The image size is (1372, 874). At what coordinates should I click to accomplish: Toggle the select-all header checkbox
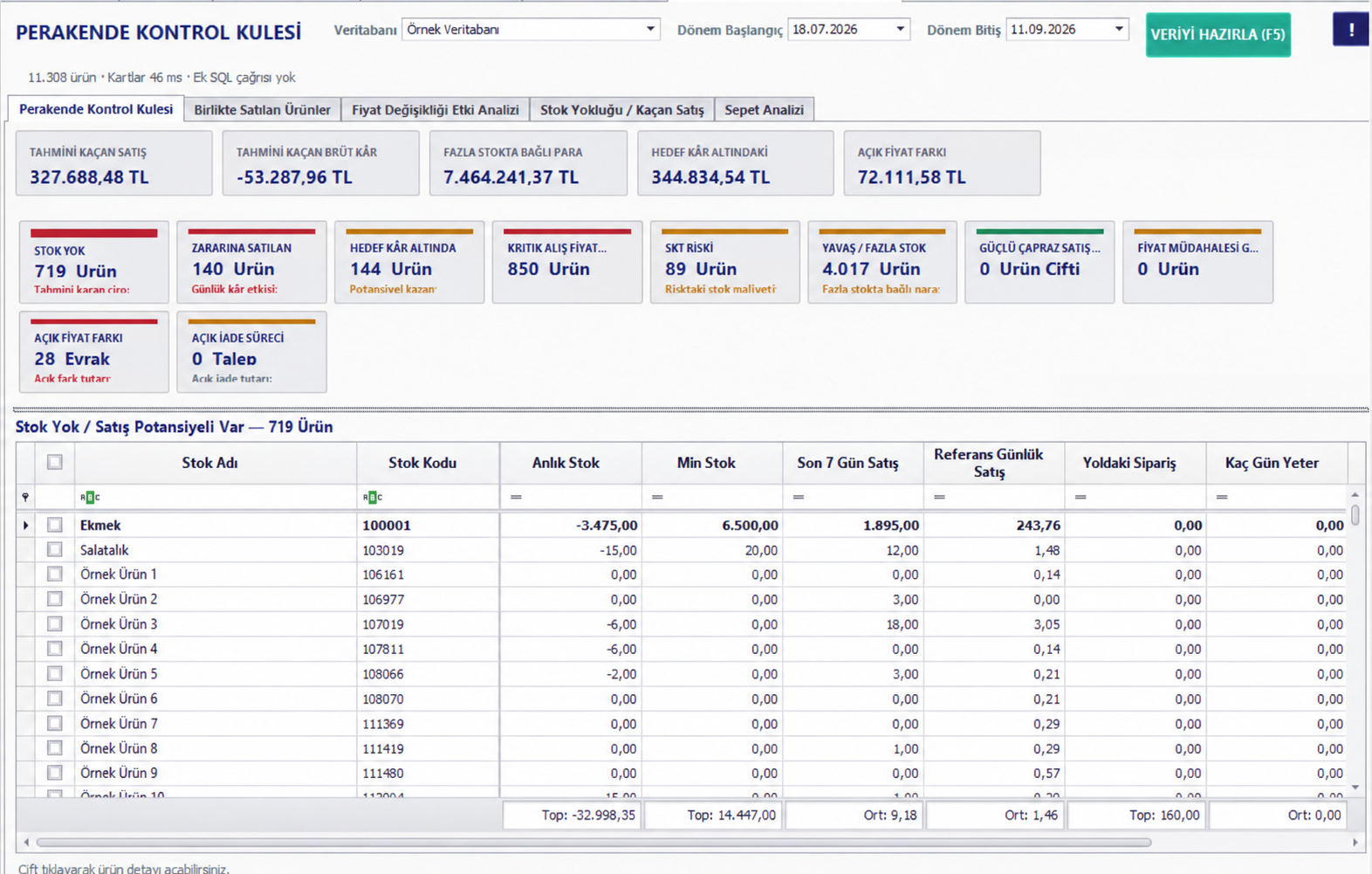55,462
